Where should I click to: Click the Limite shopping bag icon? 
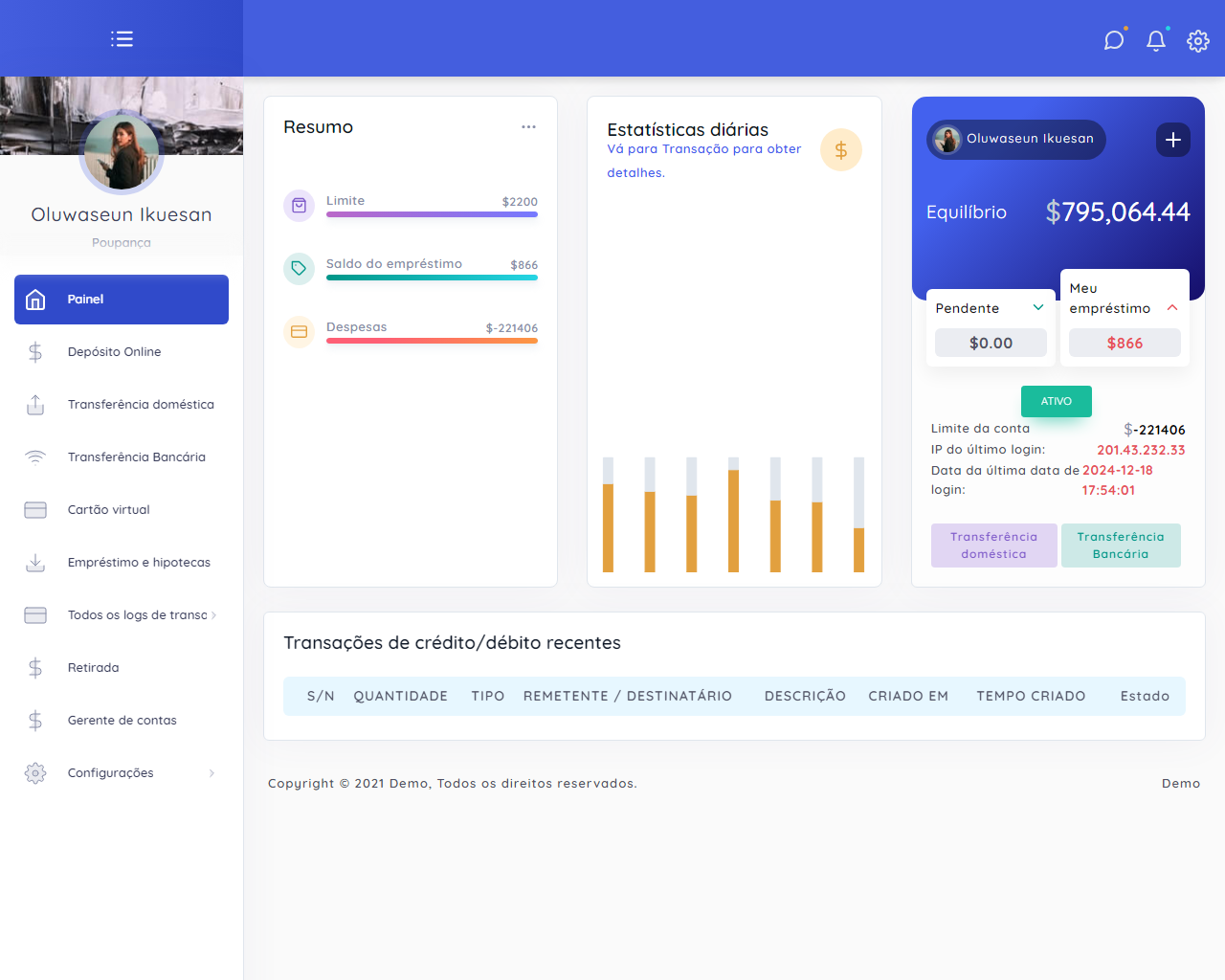pyautogui.click(x=299, y=206)
